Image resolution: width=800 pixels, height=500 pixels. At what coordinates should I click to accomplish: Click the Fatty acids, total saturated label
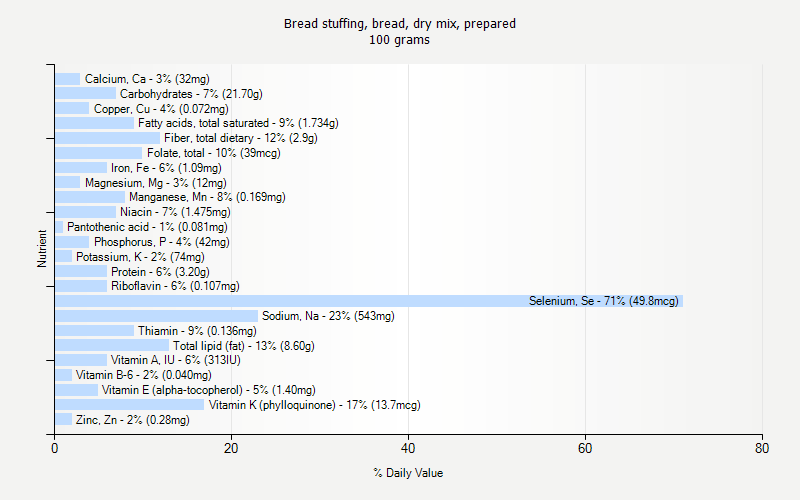click(x=238, y=123)
